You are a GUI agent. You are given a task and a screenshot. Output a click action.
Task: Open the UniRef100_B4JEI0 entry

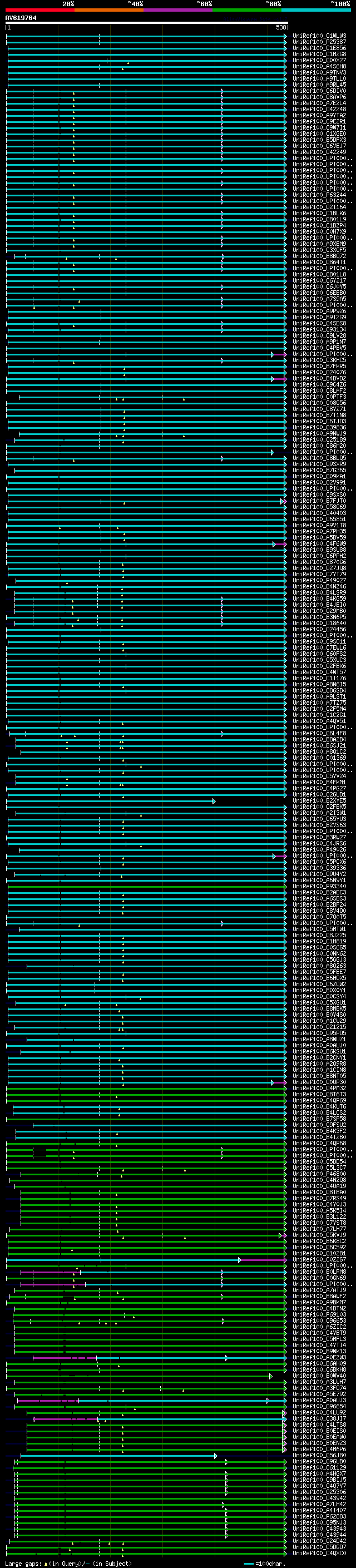pos(319,605)
